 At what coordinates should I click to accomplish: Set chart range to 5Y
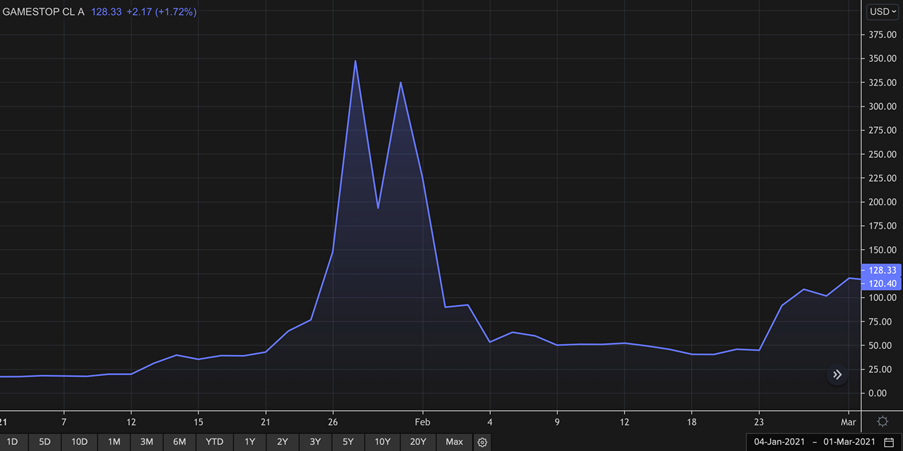tap(348, 442)
